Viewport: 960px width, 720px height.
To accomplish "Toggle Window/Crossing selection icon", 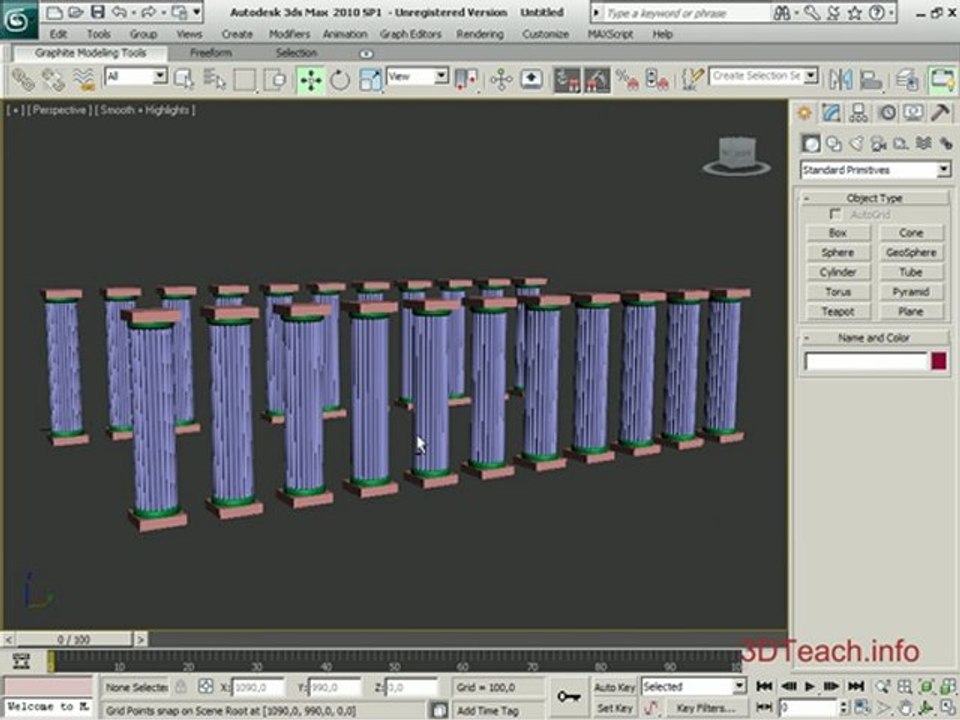I will (275, 80).
